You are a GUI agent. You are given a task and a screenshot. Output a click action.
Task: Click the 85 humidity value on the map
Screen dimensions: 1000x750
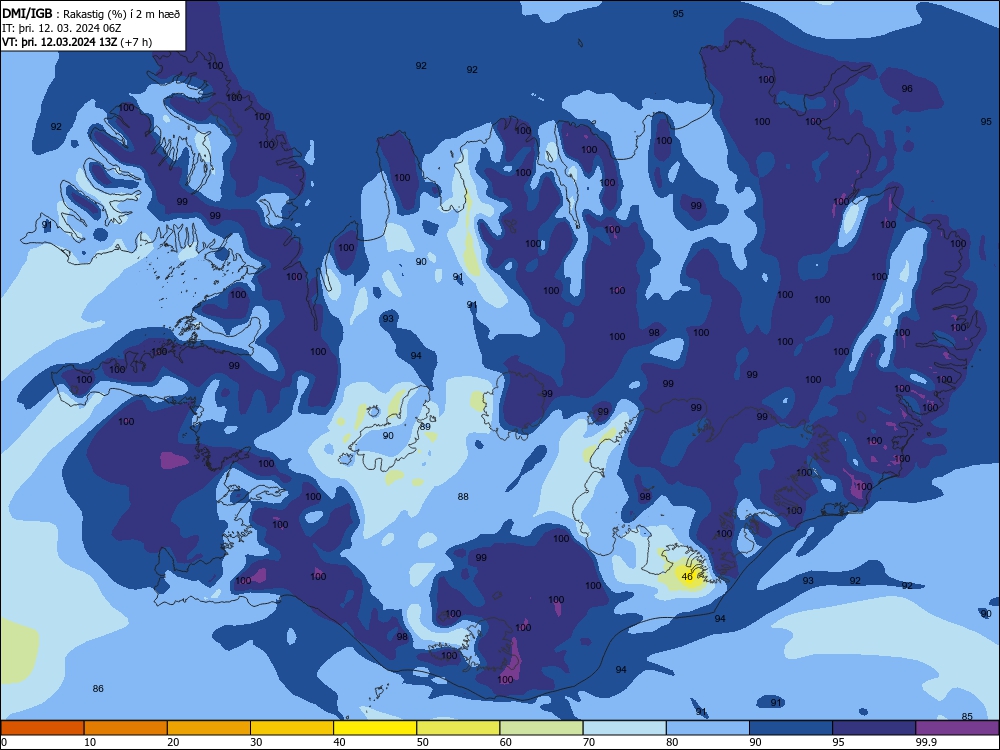coord(967,716)
